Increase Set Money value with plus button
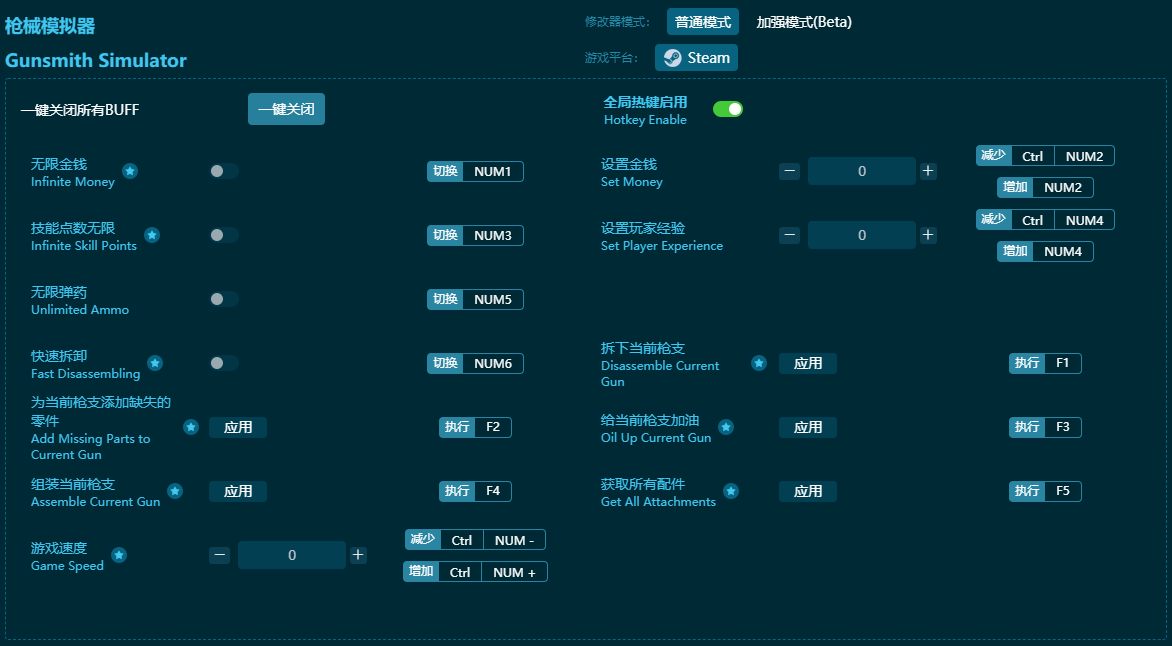Viewport: 1172px width, 646px height. (x=928, y=171)
